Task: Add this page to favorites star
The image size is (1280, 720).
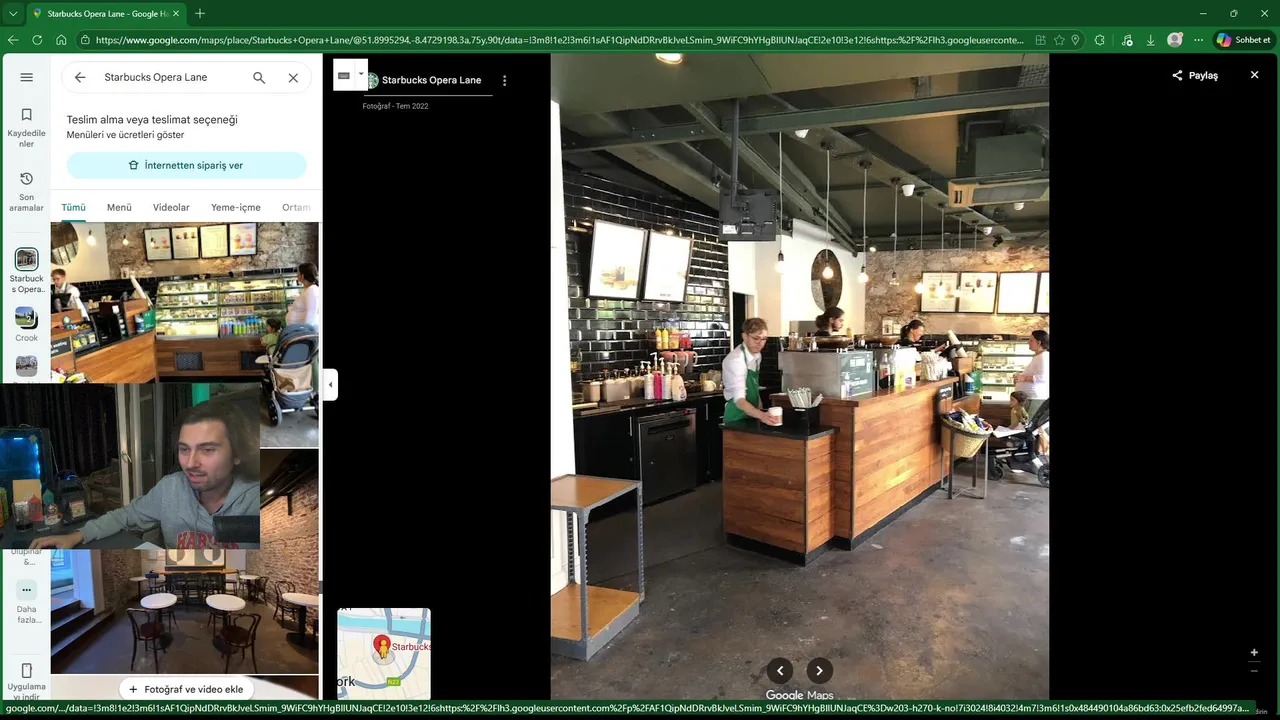Action: coord(1059,40)
